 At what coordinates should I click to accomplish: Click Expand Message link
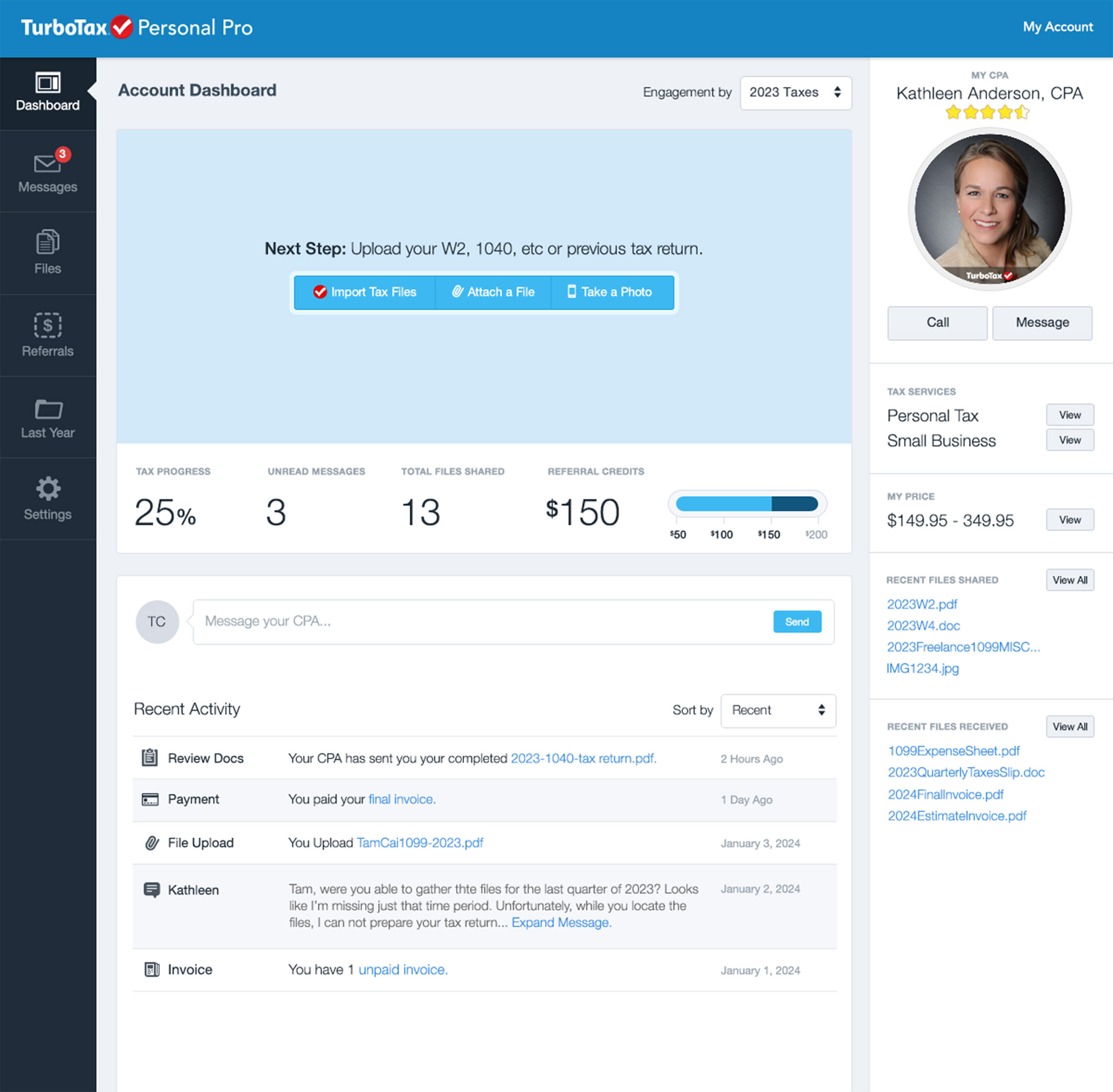pyautogui.click(x=561, y=922)
